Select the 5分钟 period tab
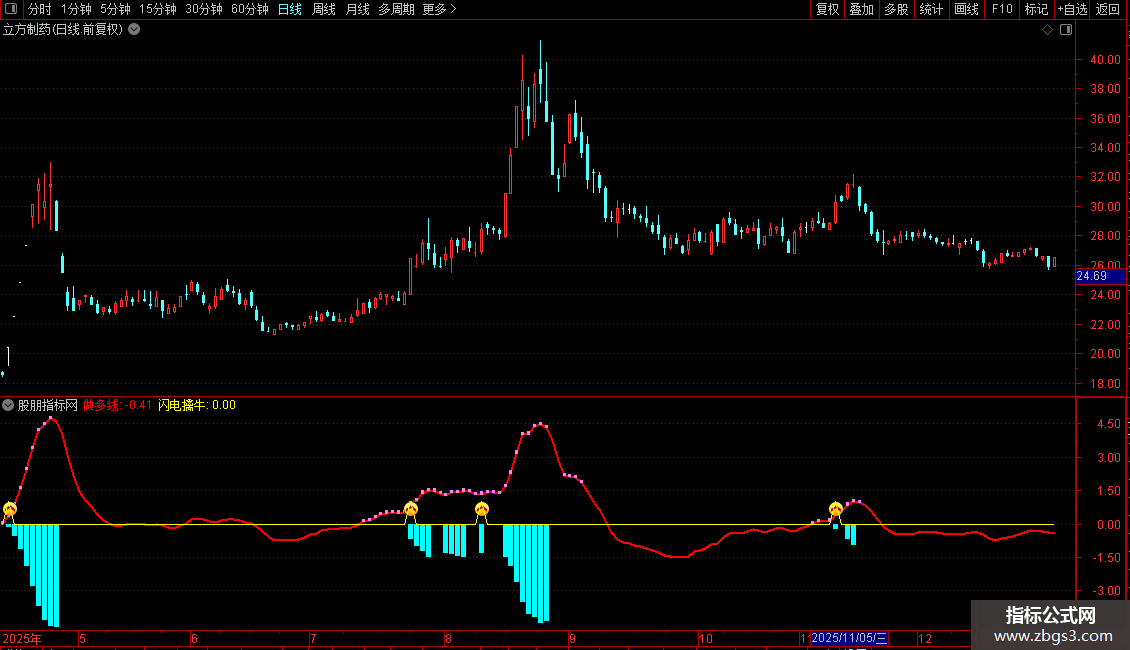Screen dimensions: 1130x650 coord(115,9)
